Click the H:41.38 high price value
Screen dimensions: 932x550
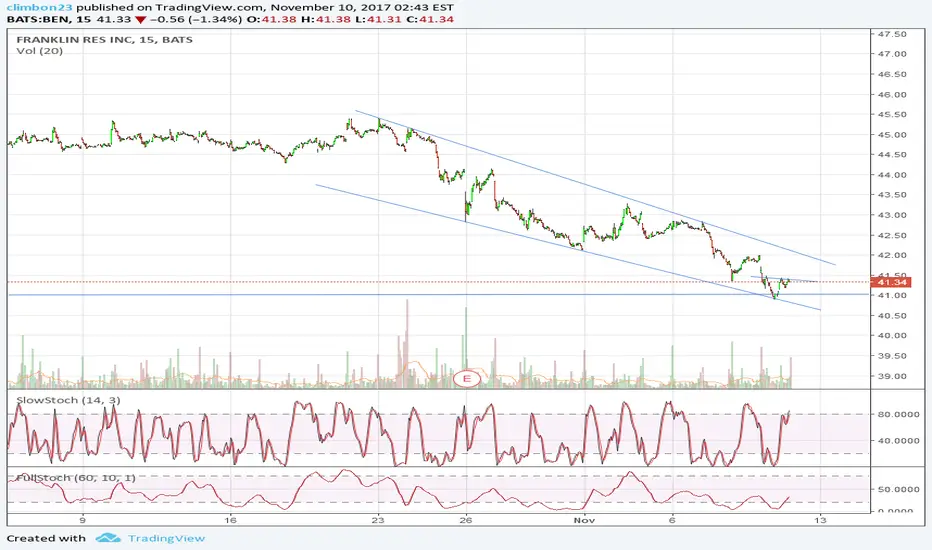tap(326, 20)
